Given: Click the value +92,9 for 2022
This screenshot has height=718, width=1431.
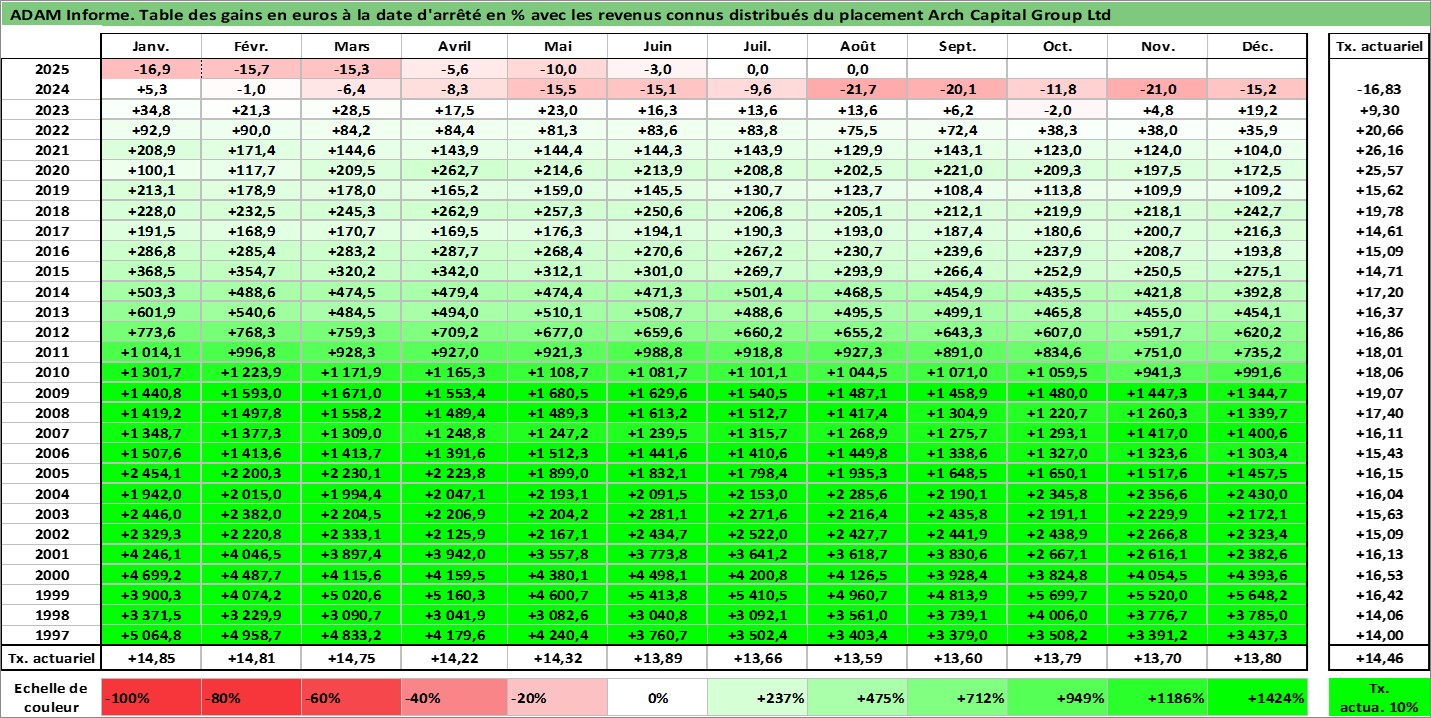Looking at the screenshot, I should tap(151, 130).
